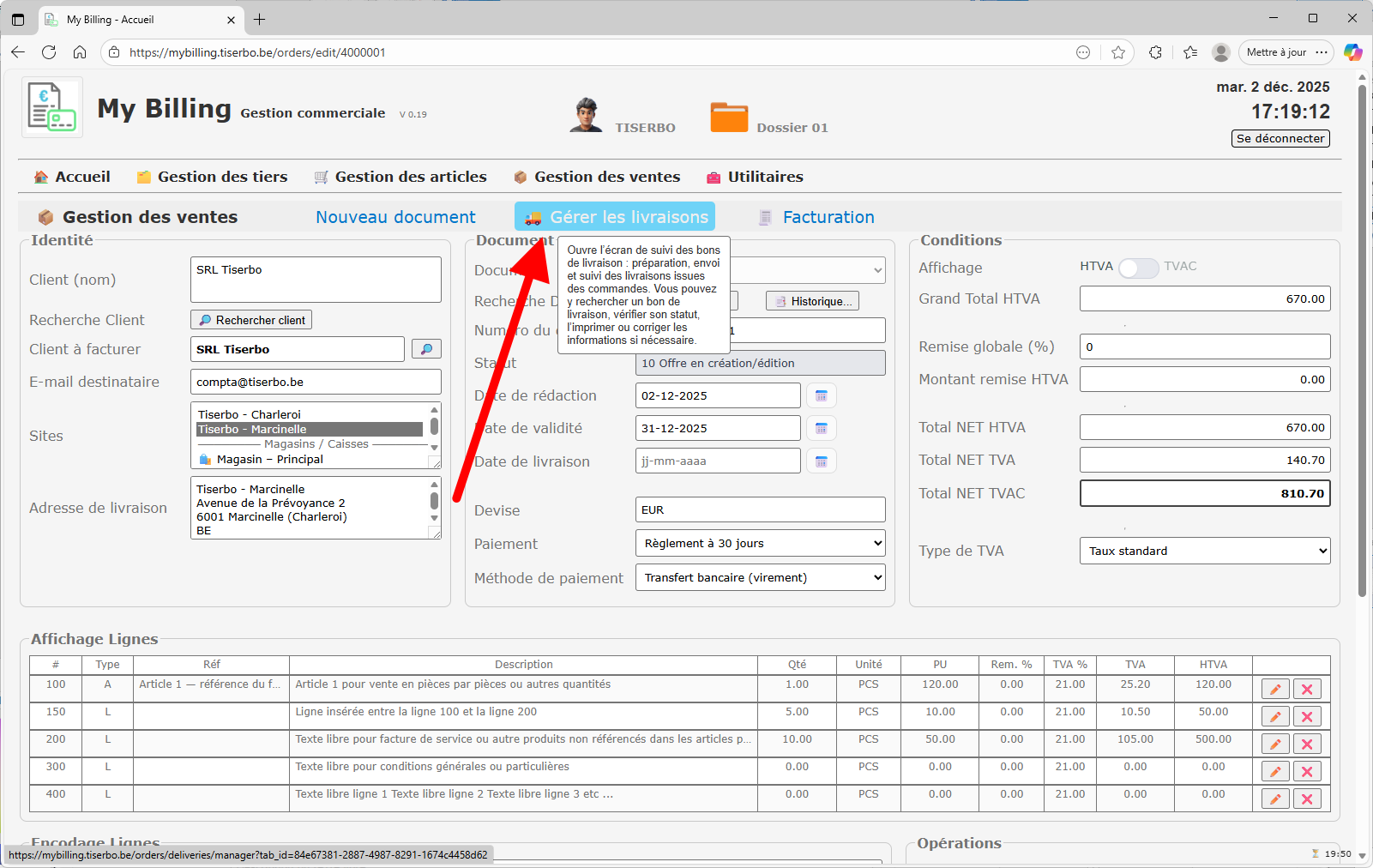This screenshot has width=1373, height=868.
Task: Expand the Paiement dropdown
Action: (x=760, y=543)
